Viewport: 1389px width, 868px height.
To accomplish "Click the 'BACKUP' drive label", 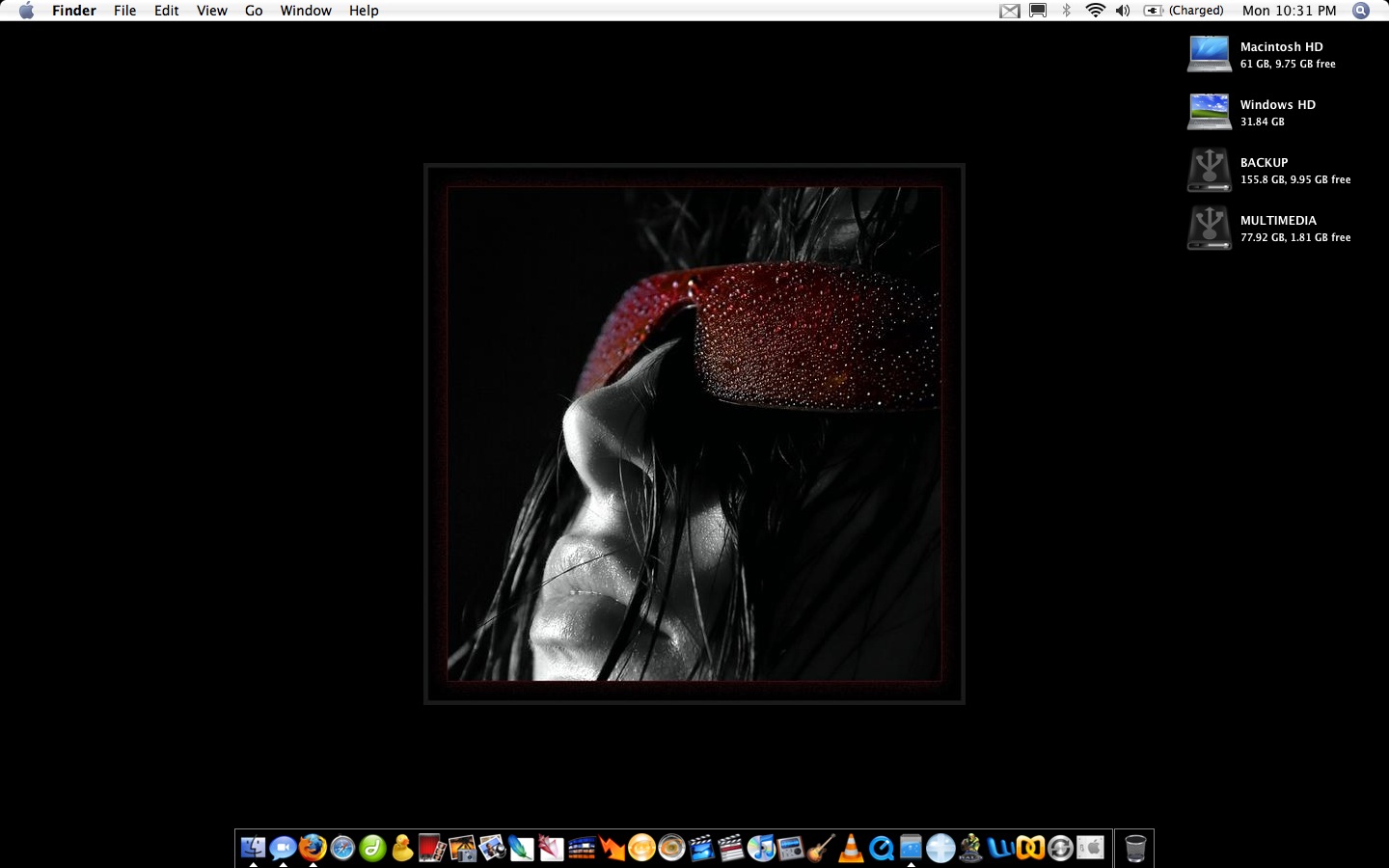I will [x=1264, y=162].
